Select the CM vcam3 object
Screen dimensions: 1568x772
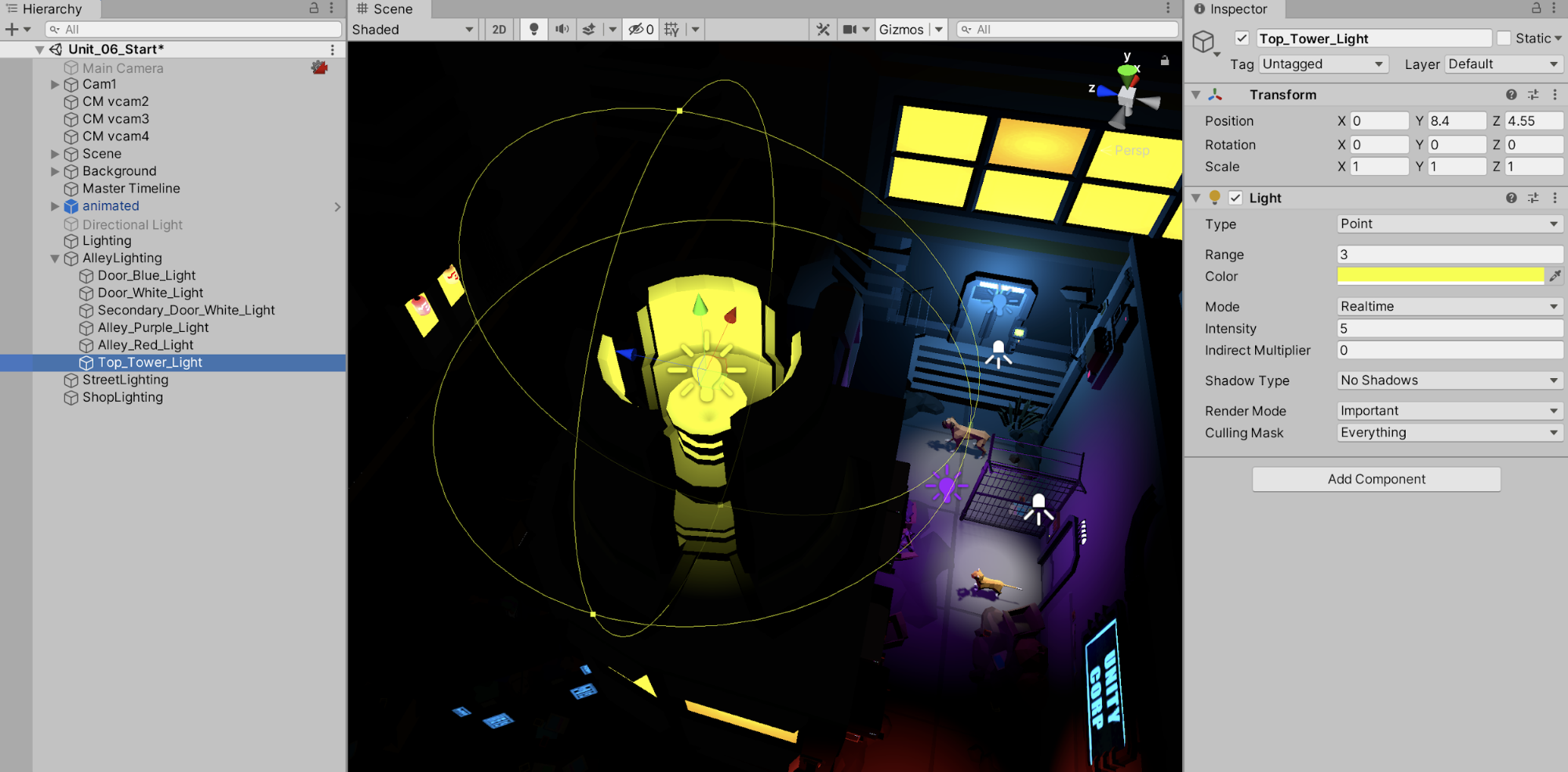[115, 119]
